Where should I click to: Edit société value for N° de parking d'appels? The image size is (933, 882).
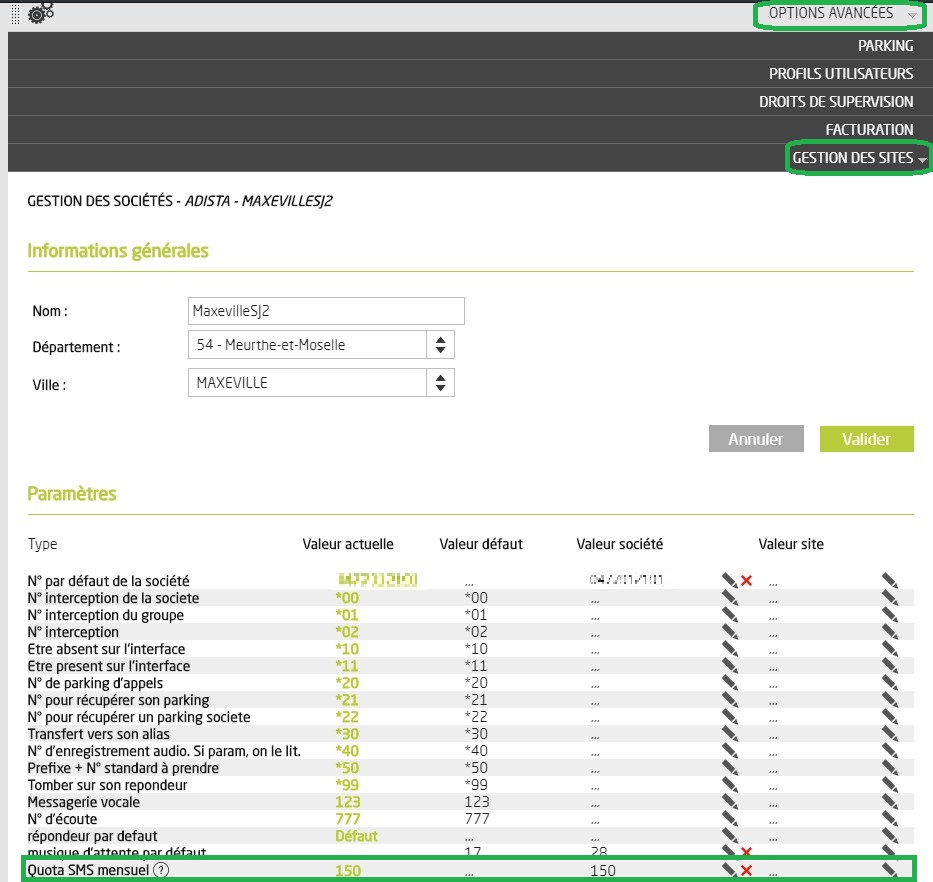(x=729, y=683)
